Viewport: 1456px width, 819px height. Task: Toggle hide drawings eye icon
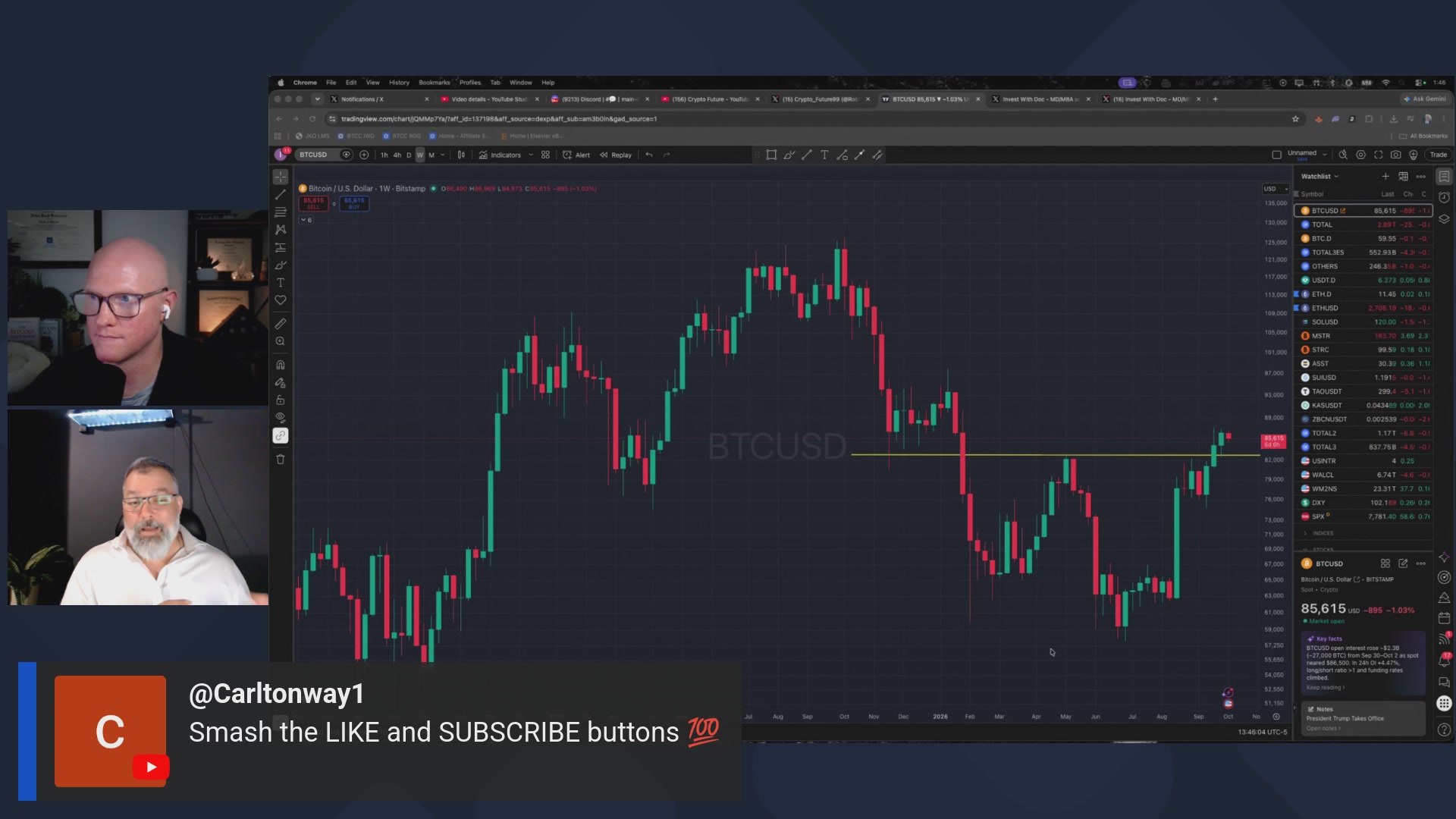281,418
